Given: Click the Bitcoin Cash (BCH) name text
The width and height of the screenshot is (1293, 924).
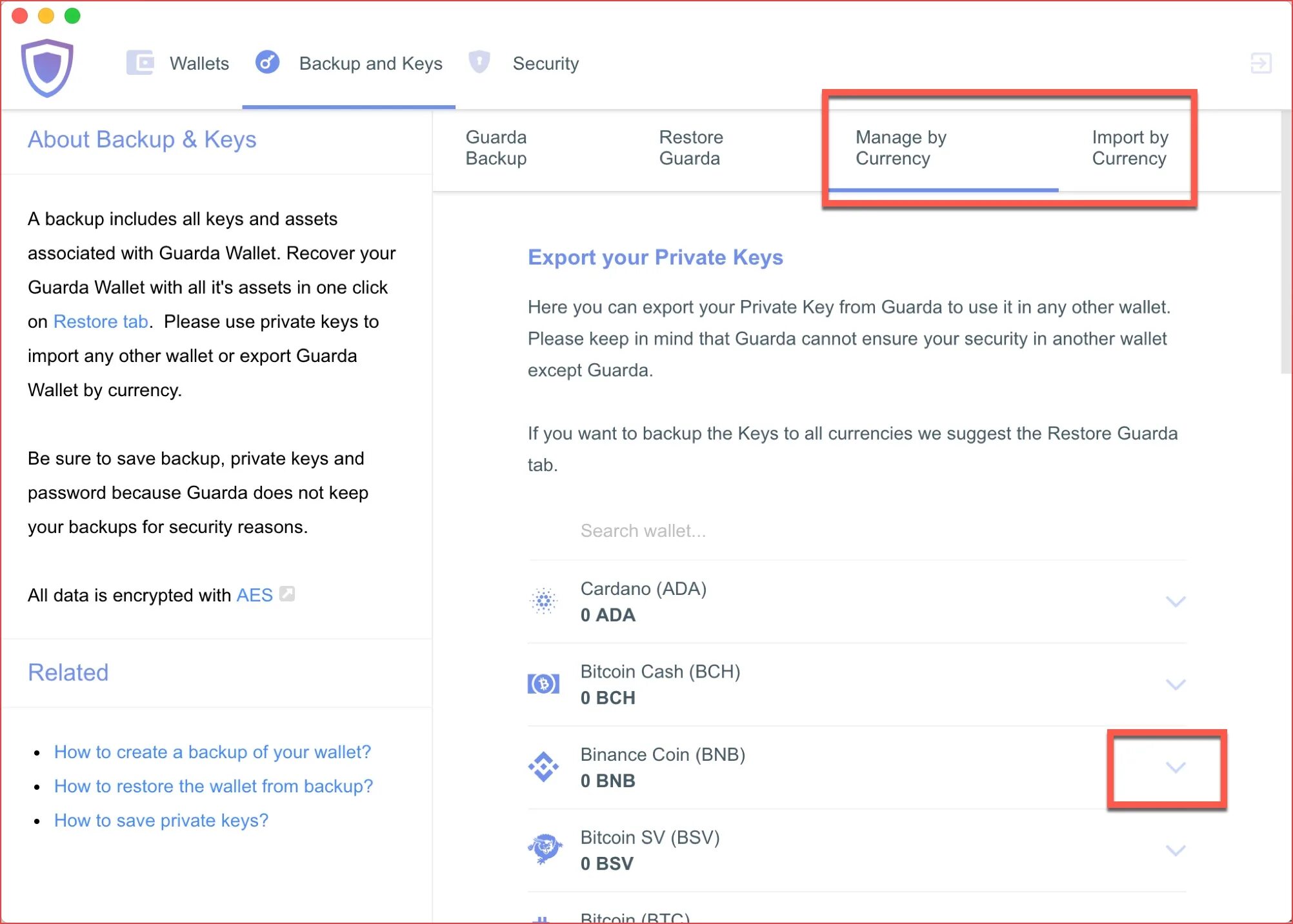Looking at the screenshot, I should (x=660, y=671).
